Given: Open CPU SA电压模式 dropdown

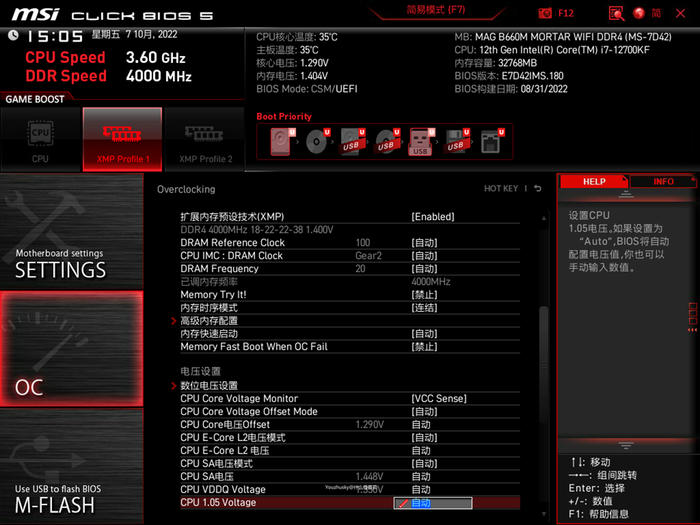Looking at the screenshot, I should (x=424, y=464).
